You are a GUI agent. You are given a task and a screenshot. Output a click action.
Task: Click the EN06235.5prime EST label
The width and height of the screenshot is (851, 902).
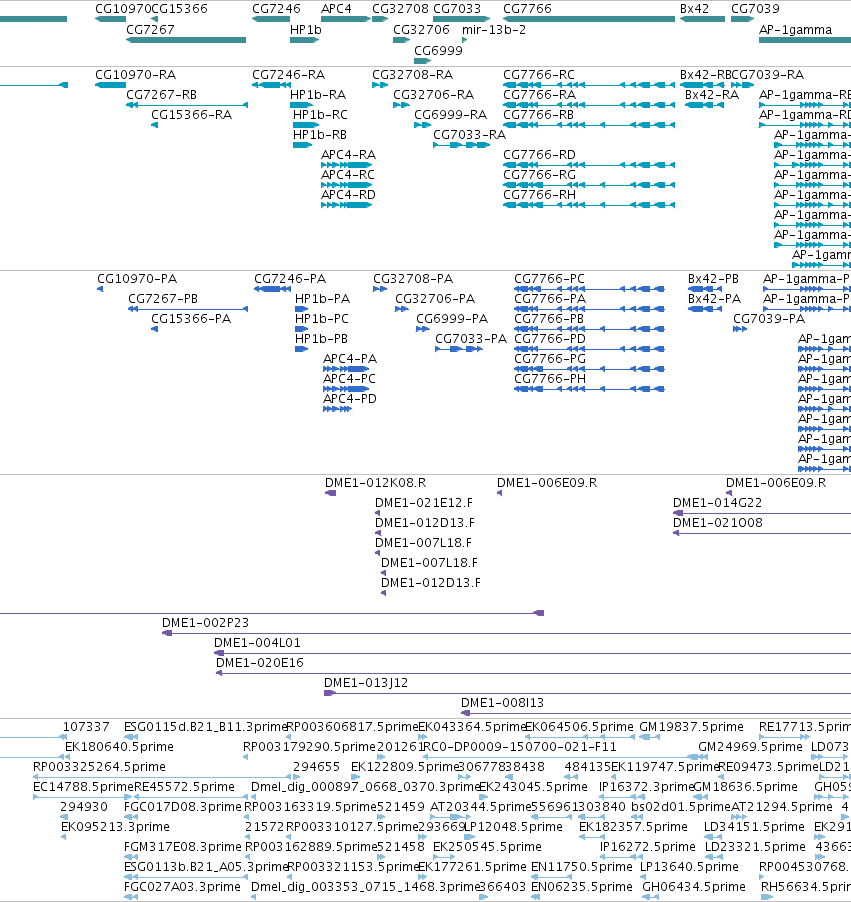click(581, 887)
